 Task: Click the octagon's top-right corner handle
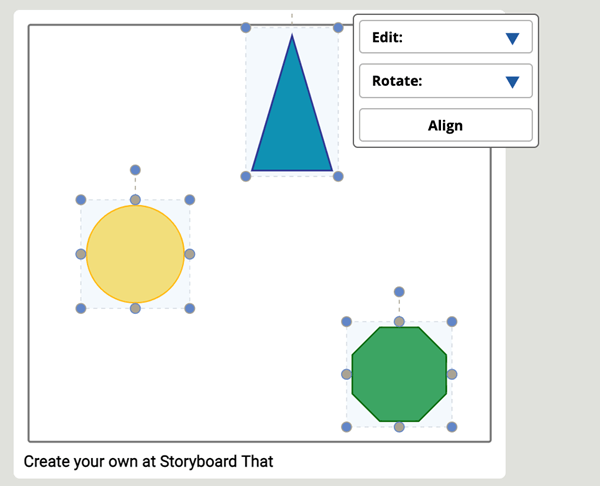coord(452,321)
